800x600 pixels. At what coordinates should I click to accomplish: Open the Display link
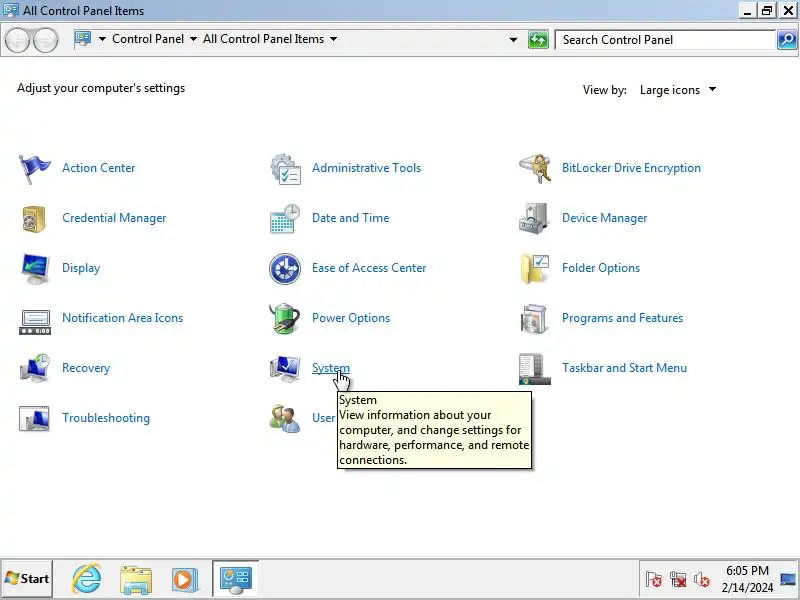81,268
